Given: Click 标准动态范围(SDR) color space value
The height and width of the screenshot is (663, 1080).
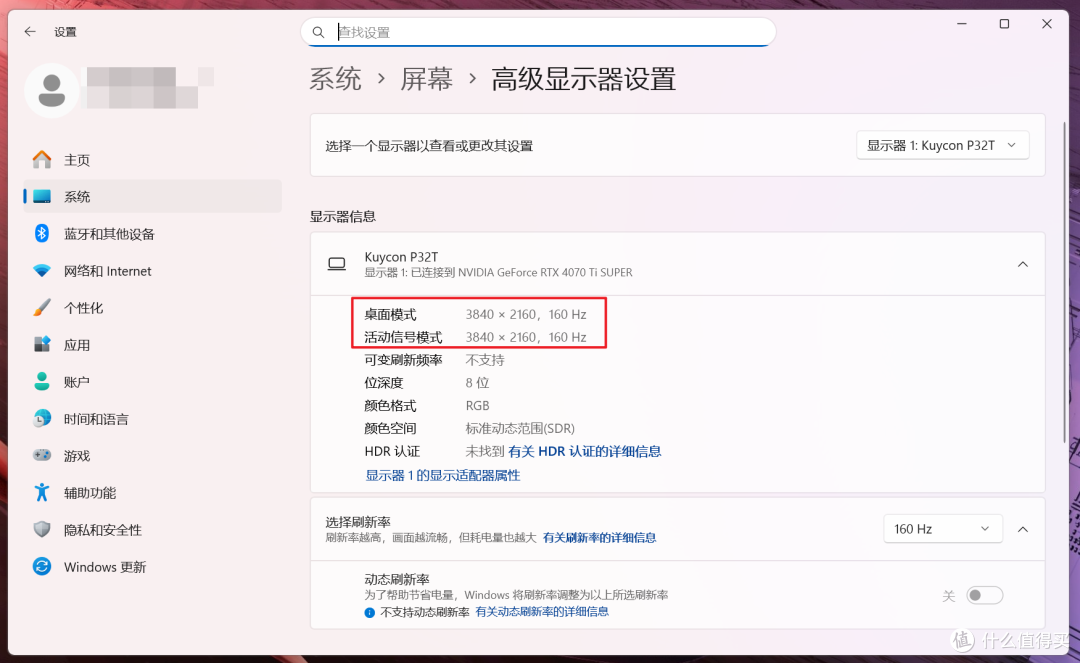Looking at the screenshot, I should coord(520,428).
